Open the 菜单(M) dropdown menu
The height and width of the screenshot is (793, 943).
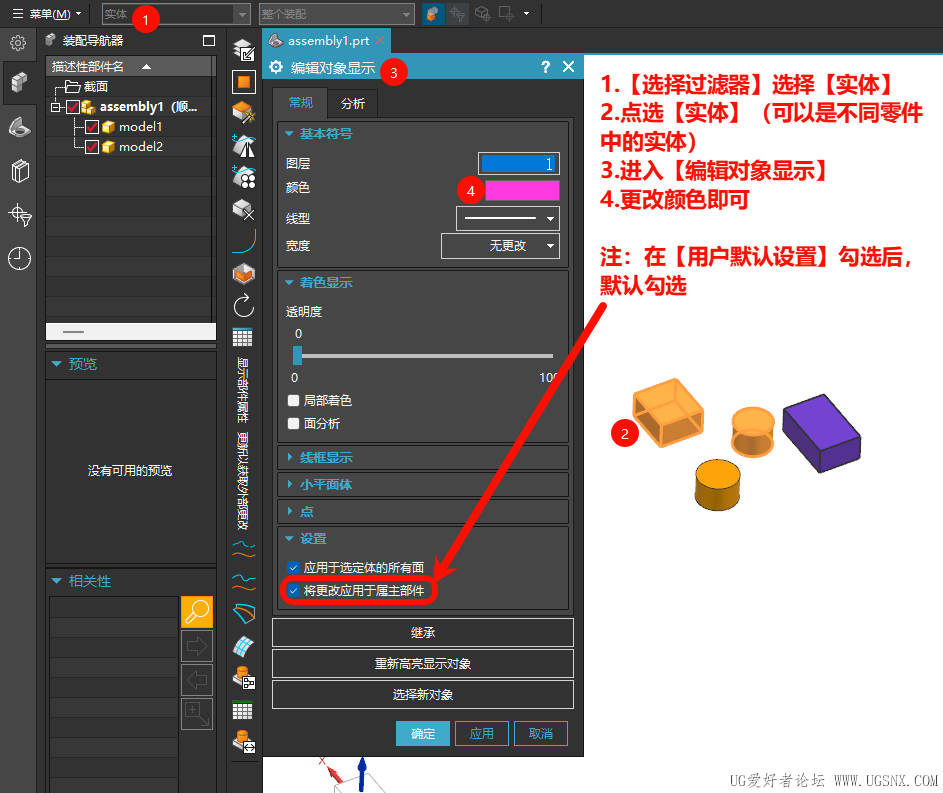[47, 13]
